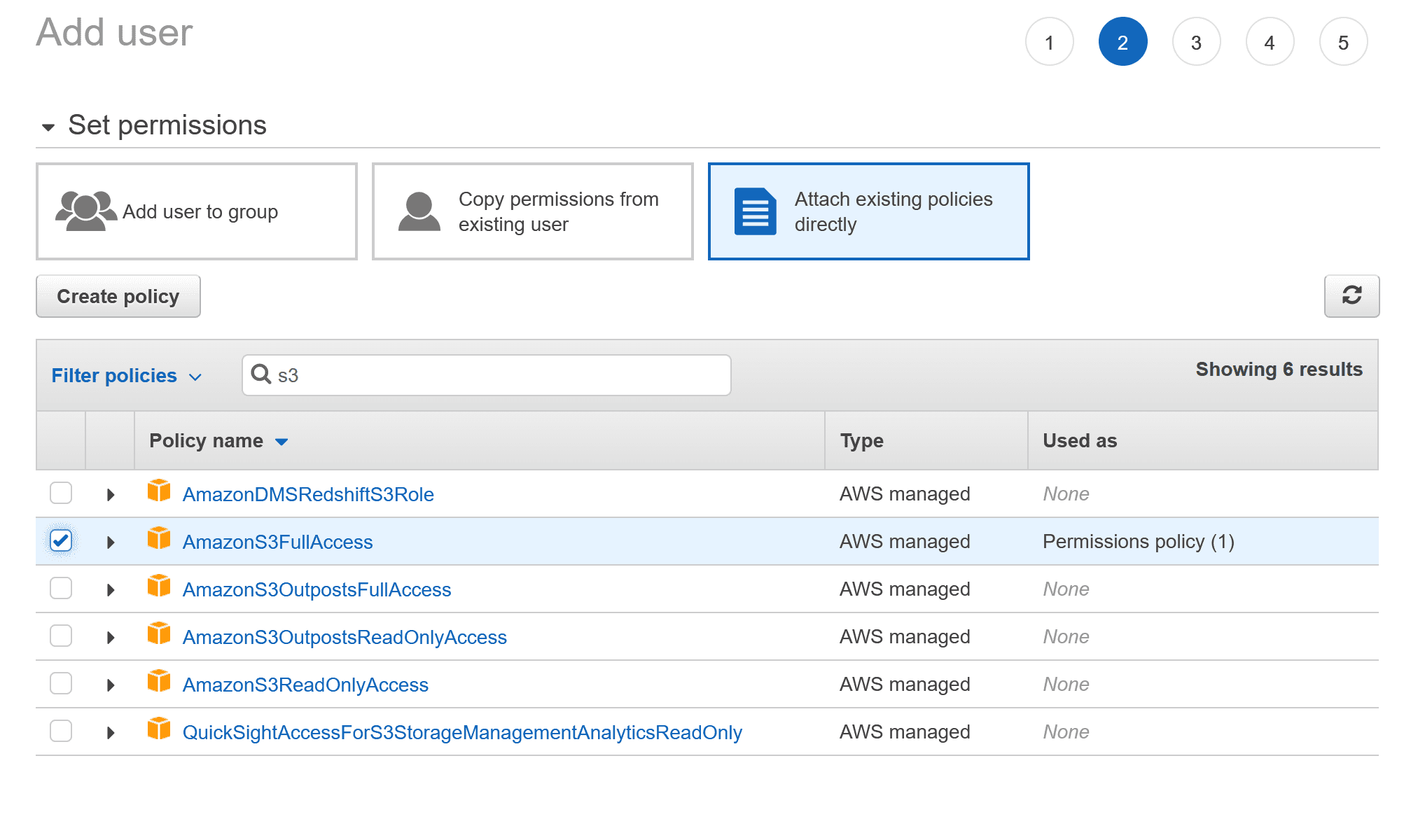Click AWS managed in the AmazonS3FullAccess row
The image size is (1418, 840).
tap(905, 541)
